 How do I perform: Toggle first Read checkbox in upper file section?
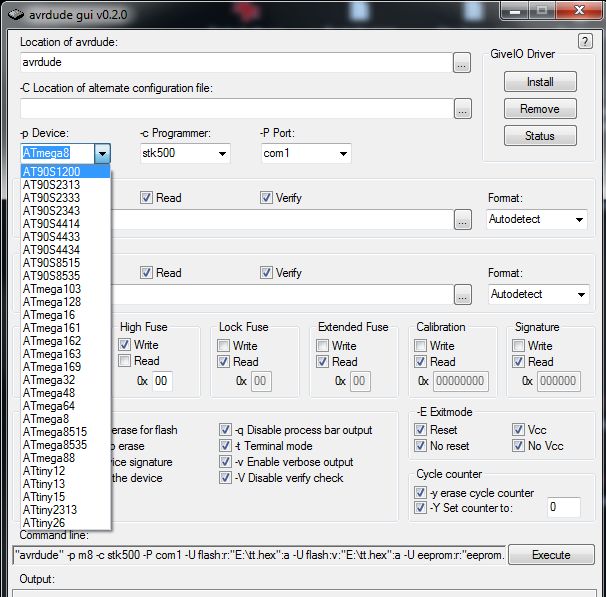(x=146, y=197)
